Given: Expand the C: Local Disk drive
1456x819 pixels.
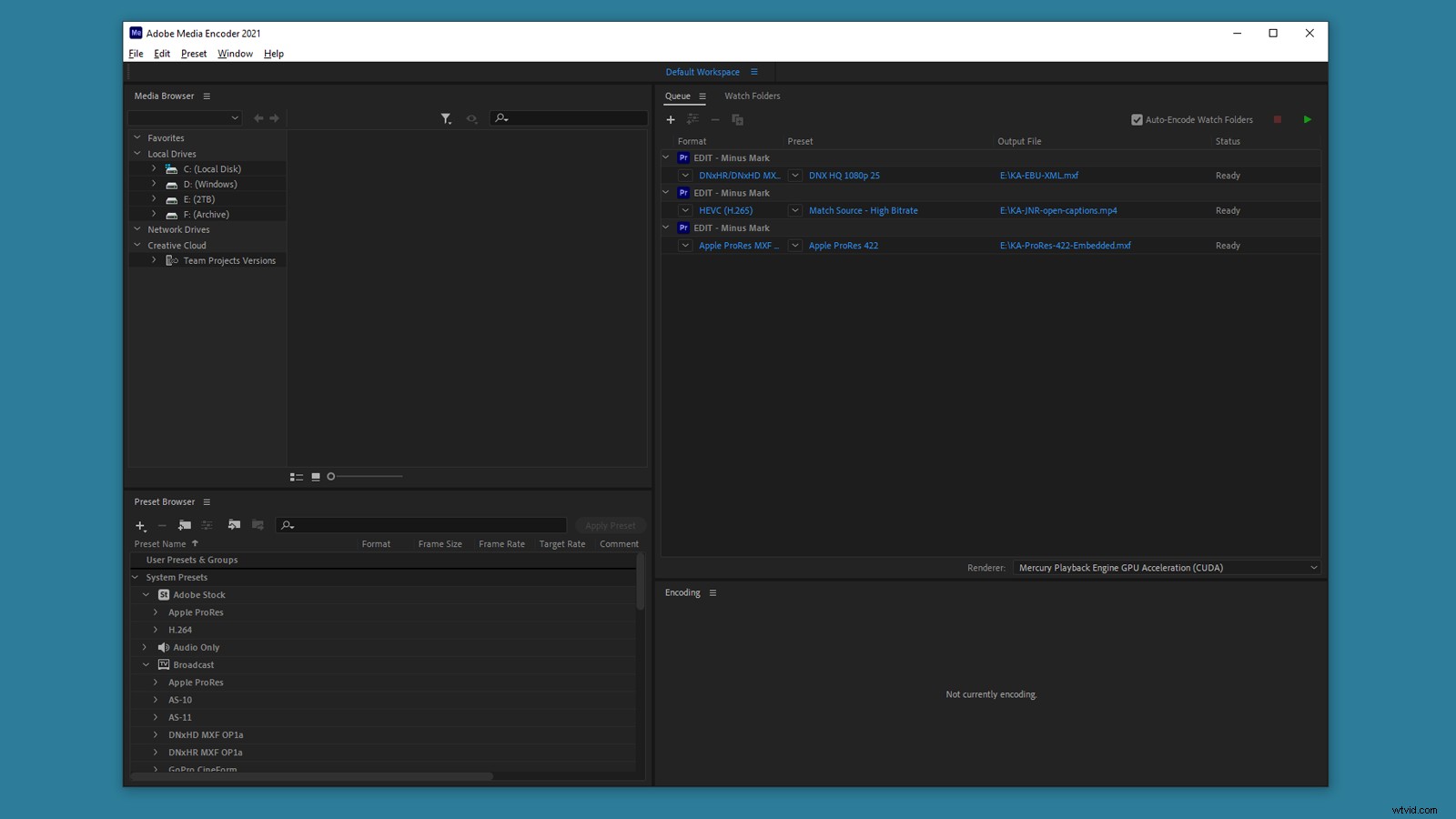Looking at the screenshot, I should (154, 168).
